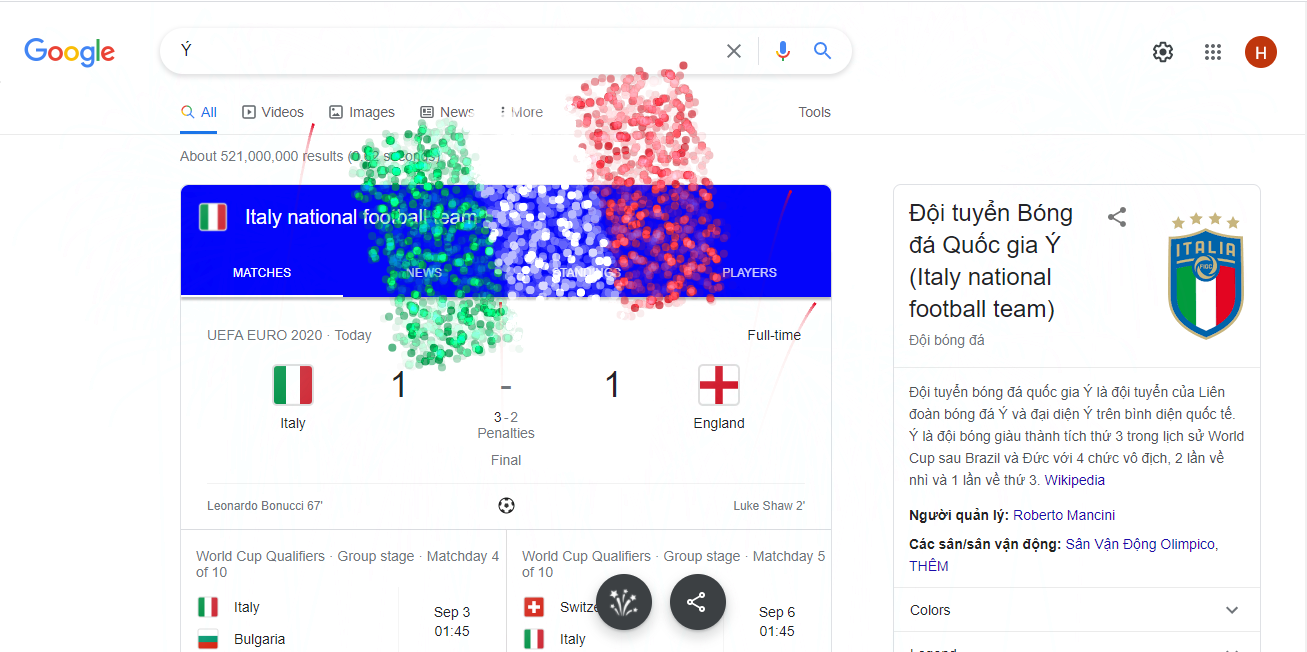Click the England flag in final score
The height and width of the screenshot is (652, 1307).
719,385
